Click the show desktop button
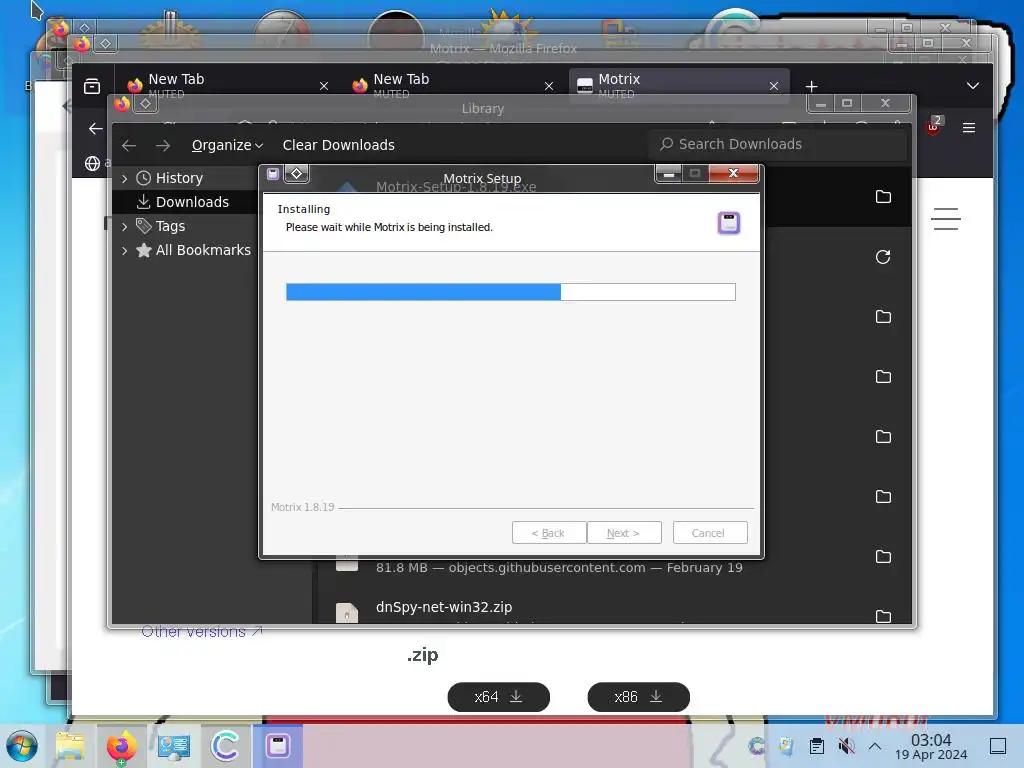The width and height of the screenshot is (1024, 768). (x=998, y=746)
